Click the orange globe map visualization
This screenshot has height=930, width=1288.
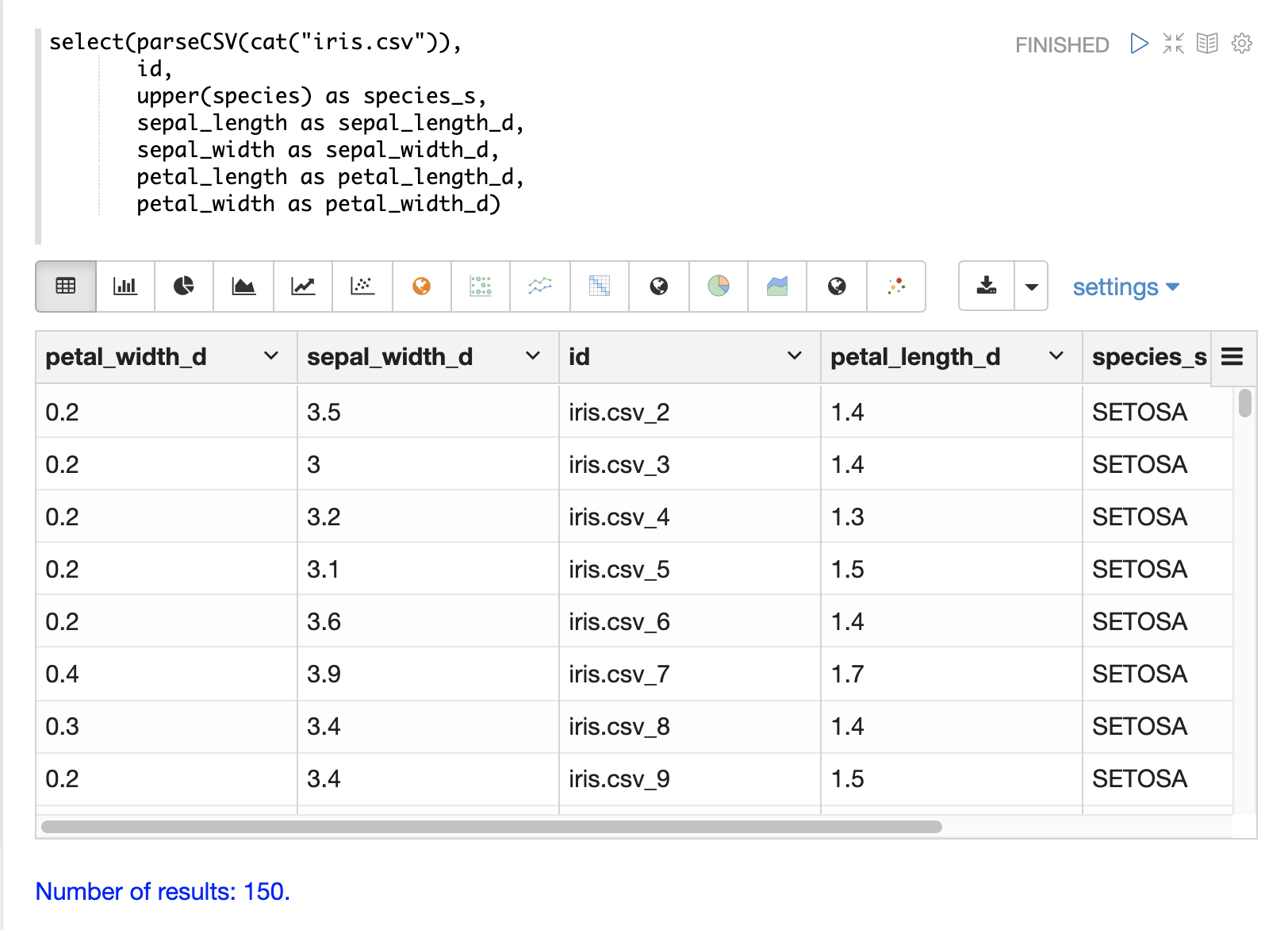(x=422, y=286)
